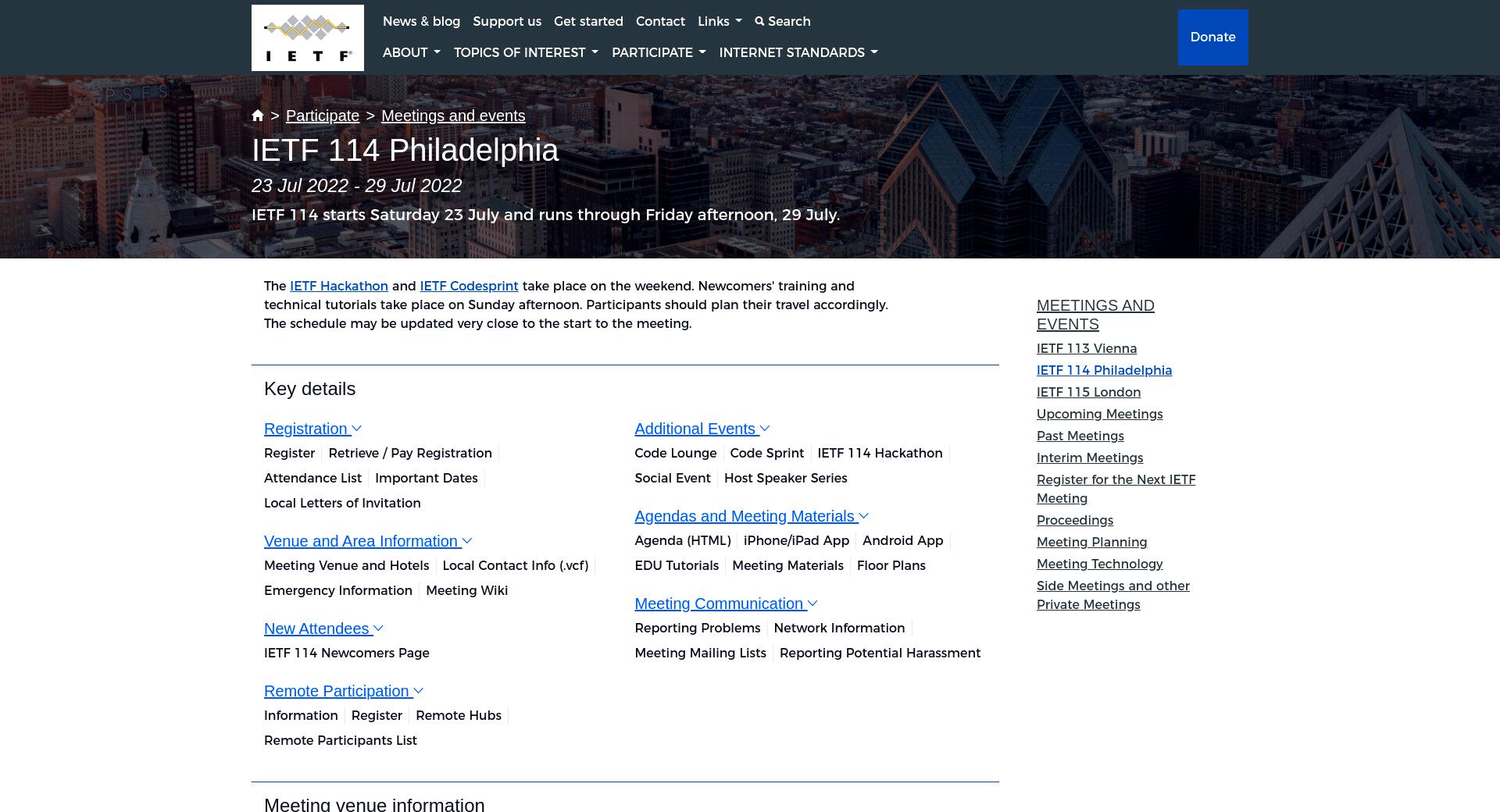Open Meeting Technology in sidebar
Image resolution: width=1500 pixels, height=812 pixels.
point(1099,564)
